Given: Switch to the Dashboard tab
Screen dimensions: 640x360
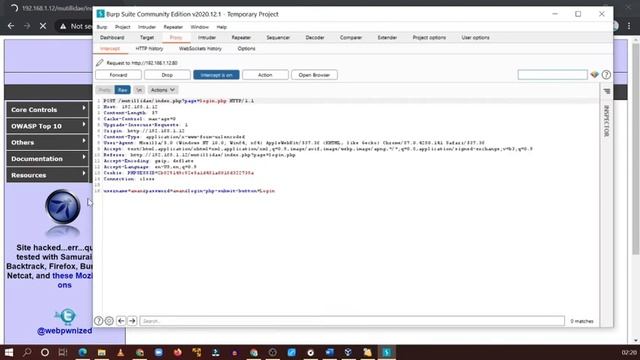Looking at the screenshot, I should [112, 38].
